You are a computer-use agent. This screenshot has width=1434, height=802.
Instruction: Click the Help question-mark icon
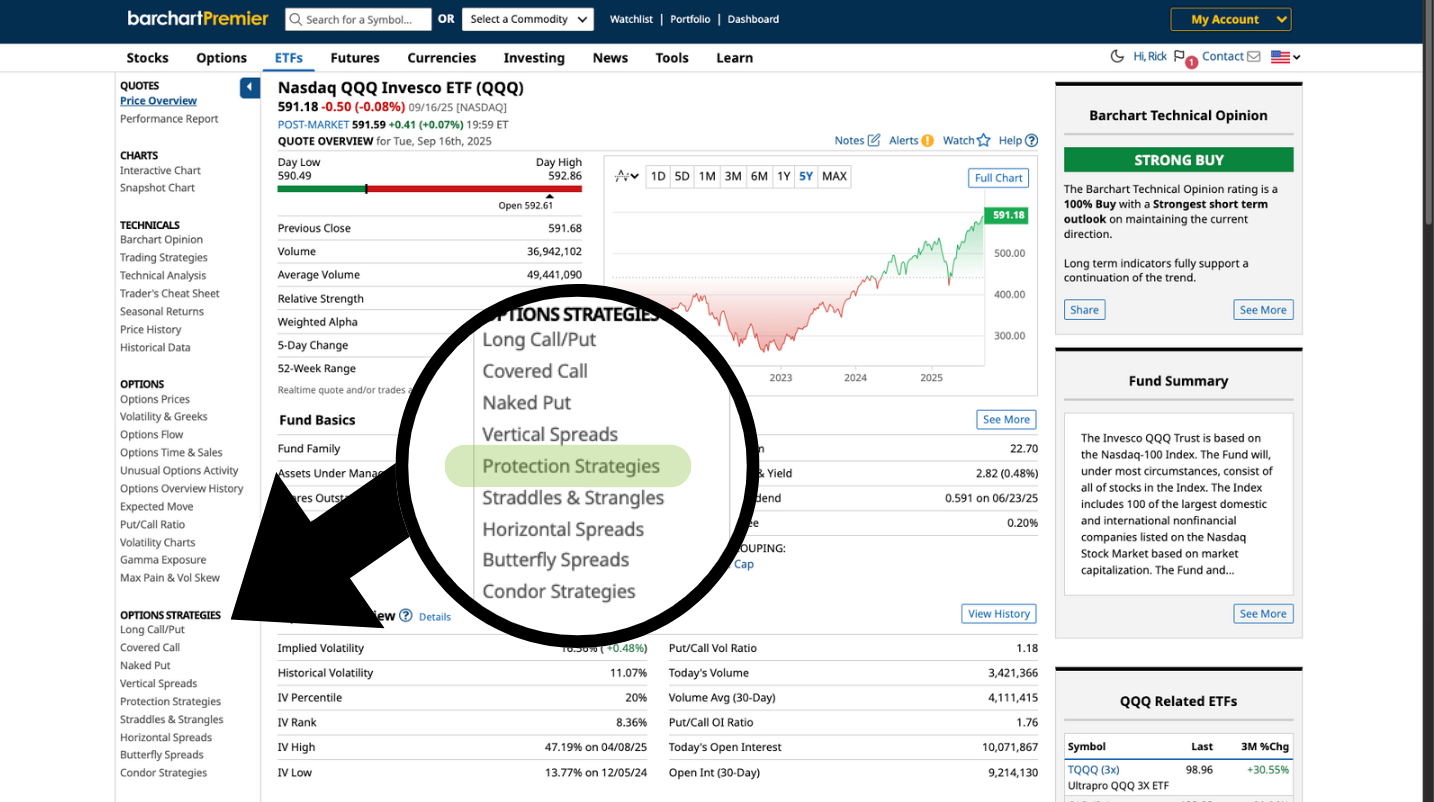[1032, 141]
